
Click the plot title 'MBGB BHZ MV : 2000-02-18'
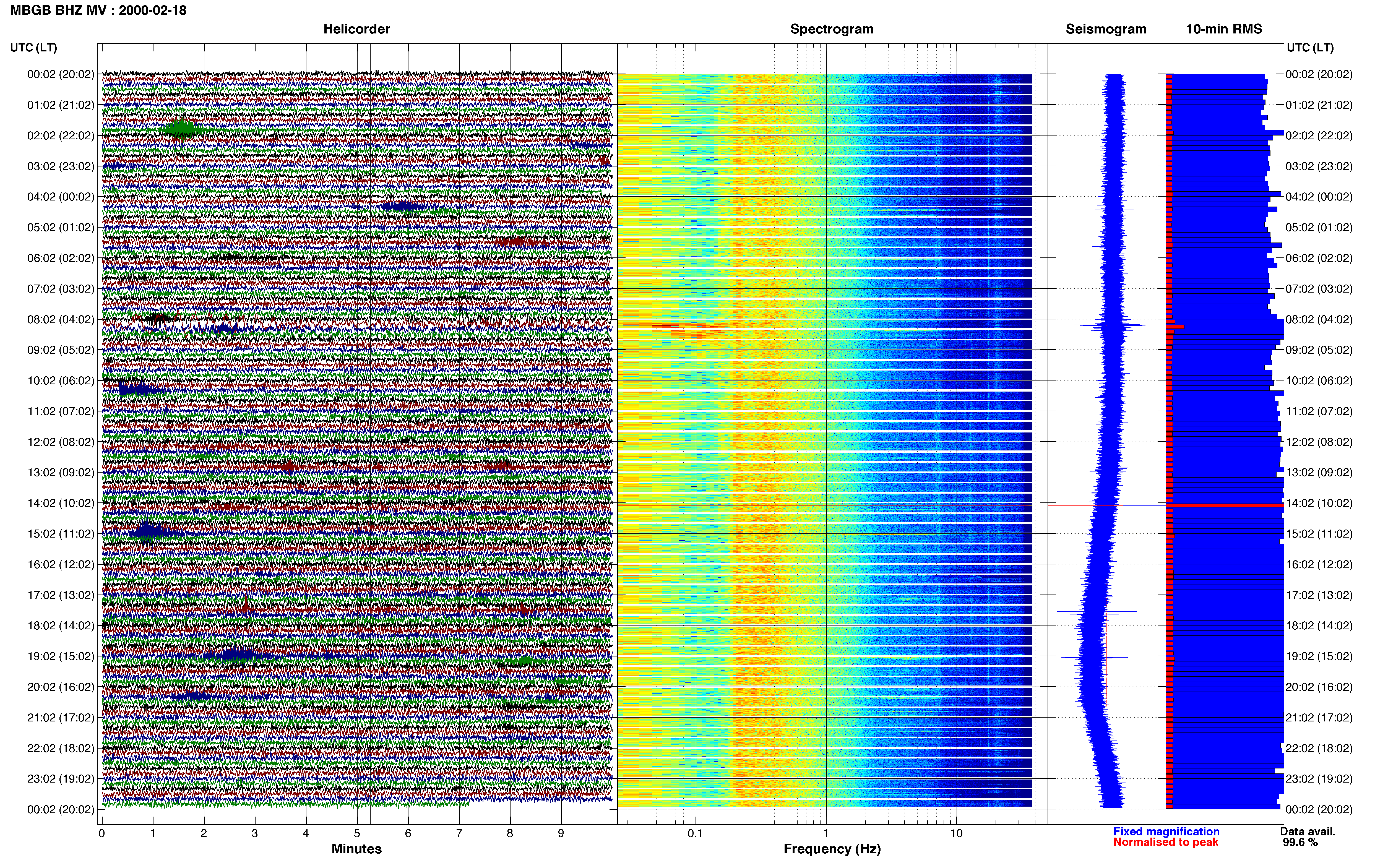click(98, 10)
